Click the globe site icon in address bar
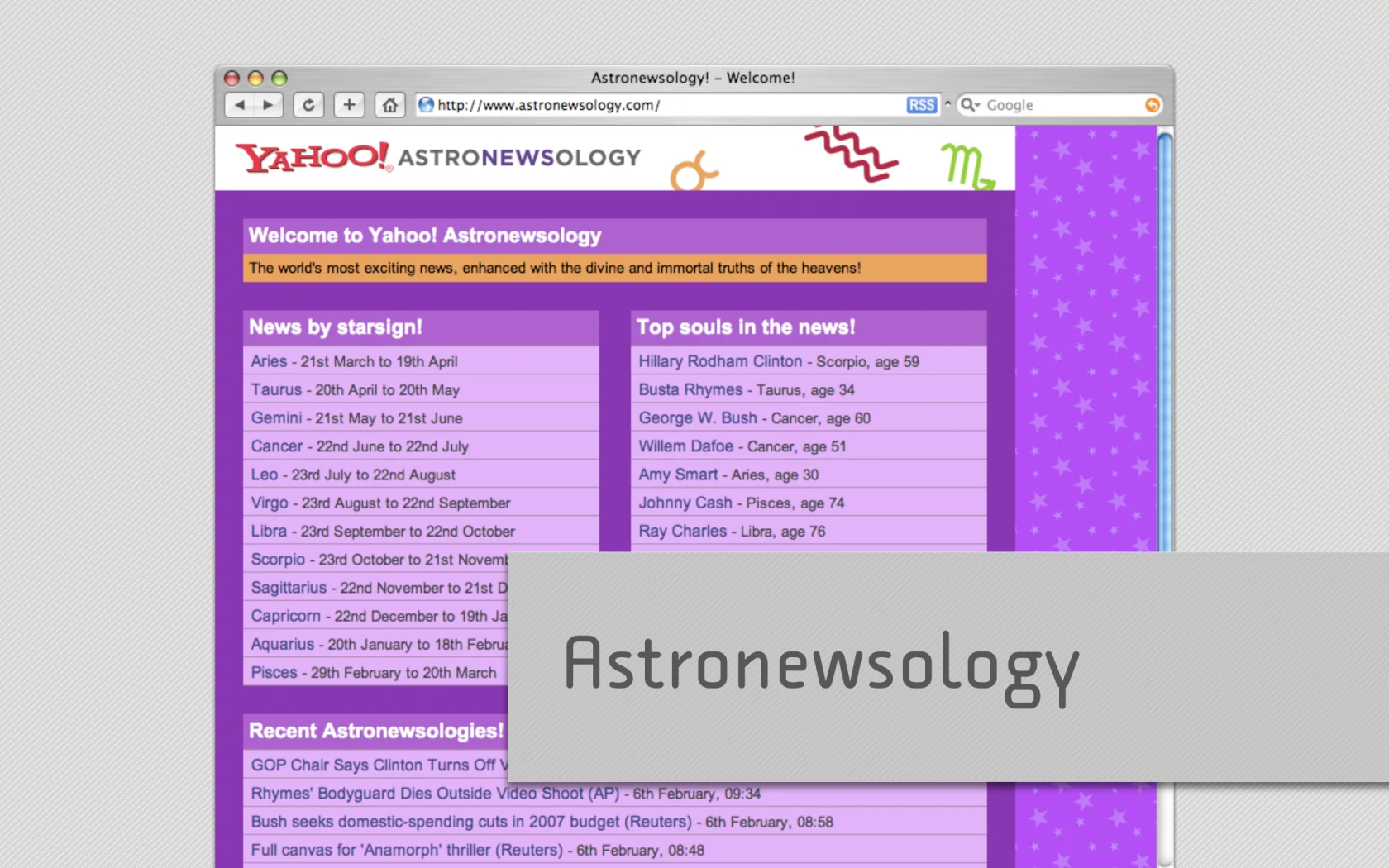This screenshot has height=868, width=1389. point(426,105)
